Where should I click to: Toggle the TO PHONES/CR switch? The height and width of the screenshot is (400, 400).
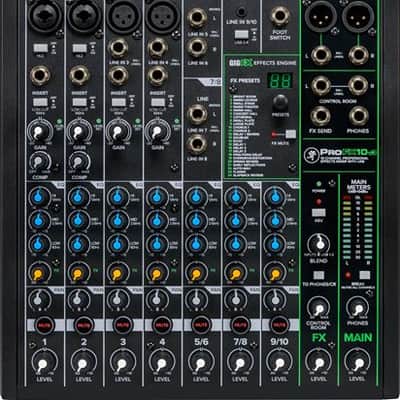pyautogui.click(x=319, y=275)
